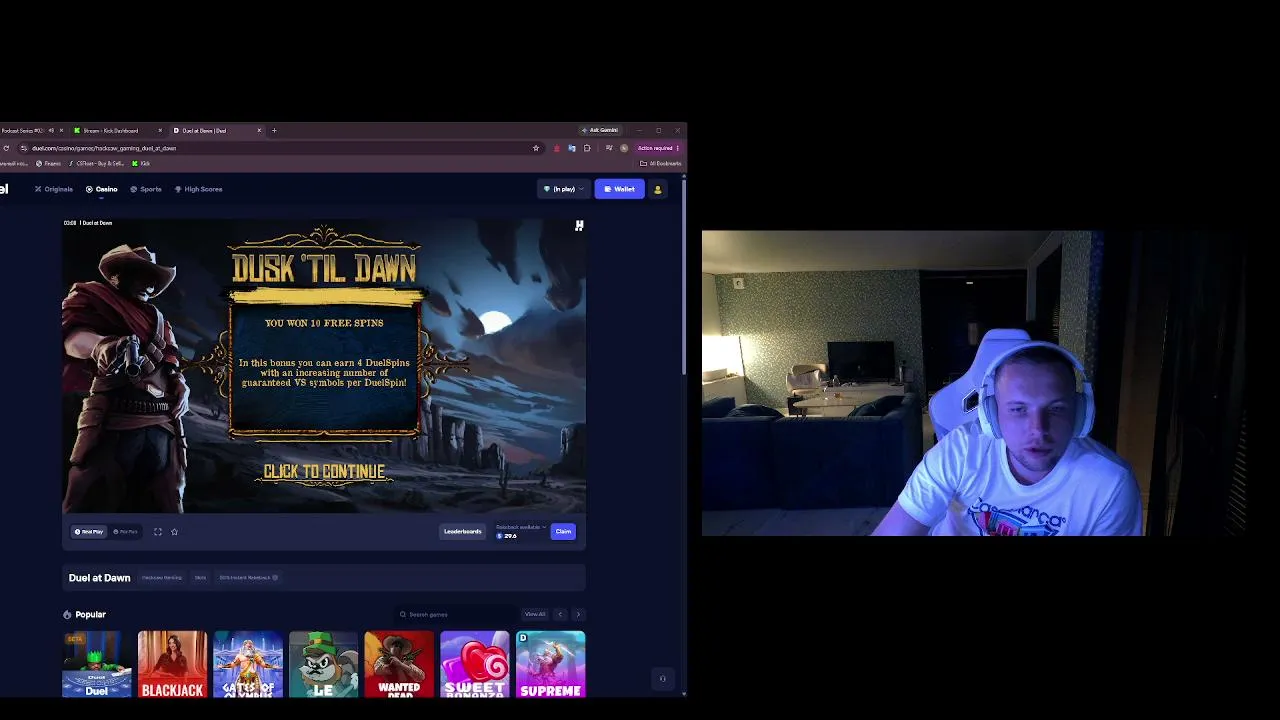This screenshot has height=720, width=1280.
Task: Click the Finance bookmark
Action: click(49, 163)
